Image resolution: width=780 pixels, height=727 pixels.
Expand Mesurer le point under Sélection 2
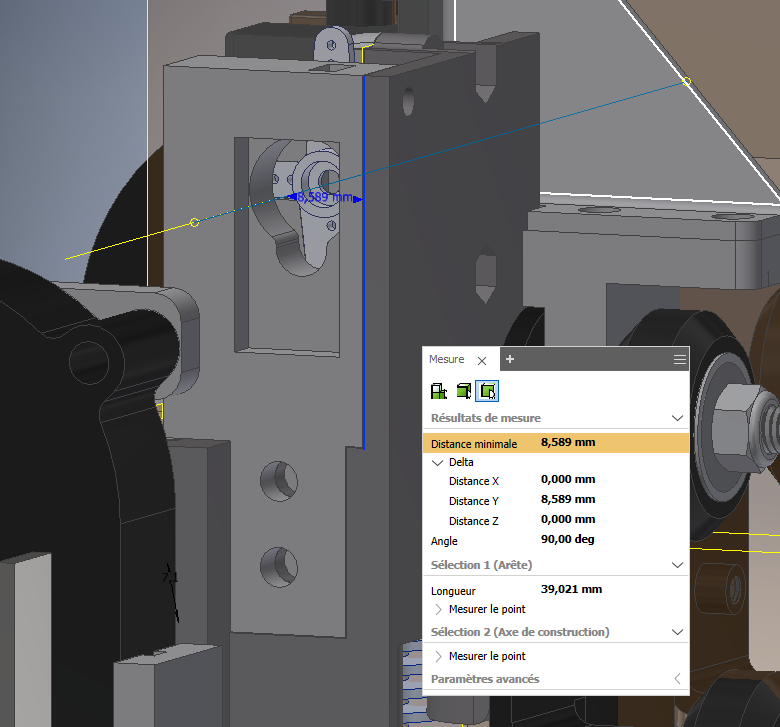438,656
